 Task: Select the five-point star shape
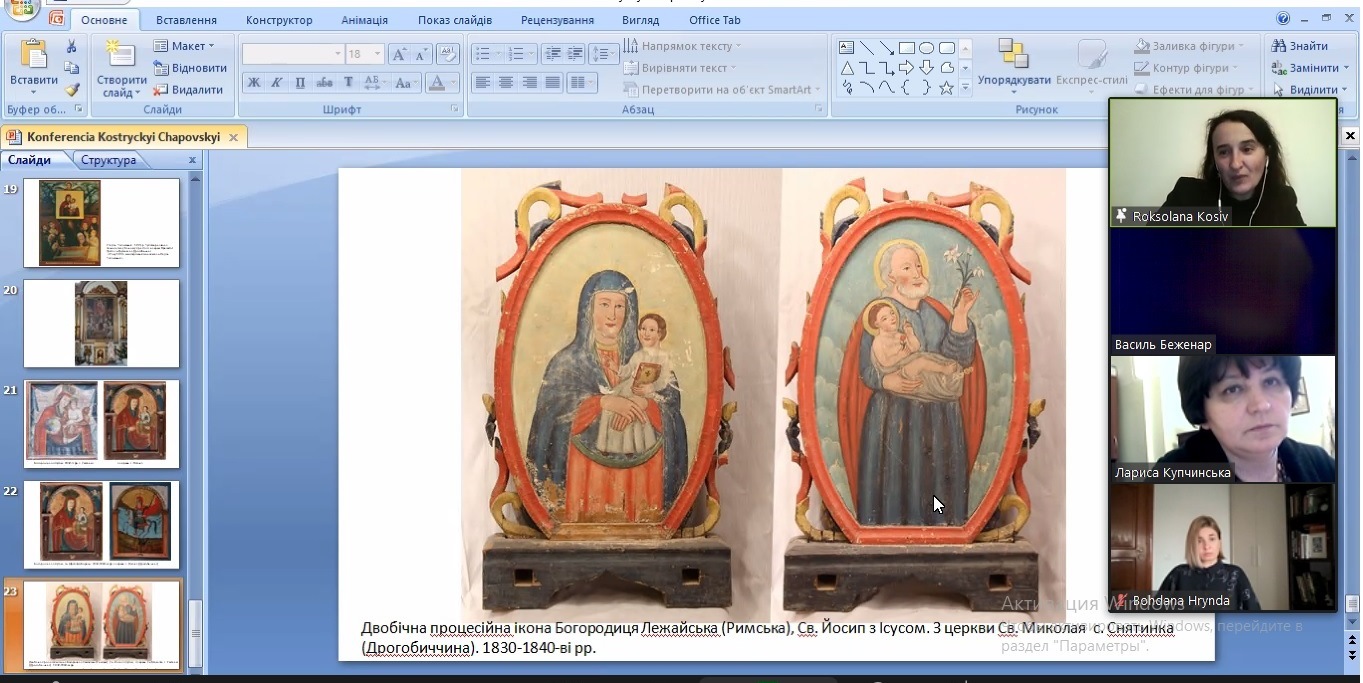pos(946,88)
